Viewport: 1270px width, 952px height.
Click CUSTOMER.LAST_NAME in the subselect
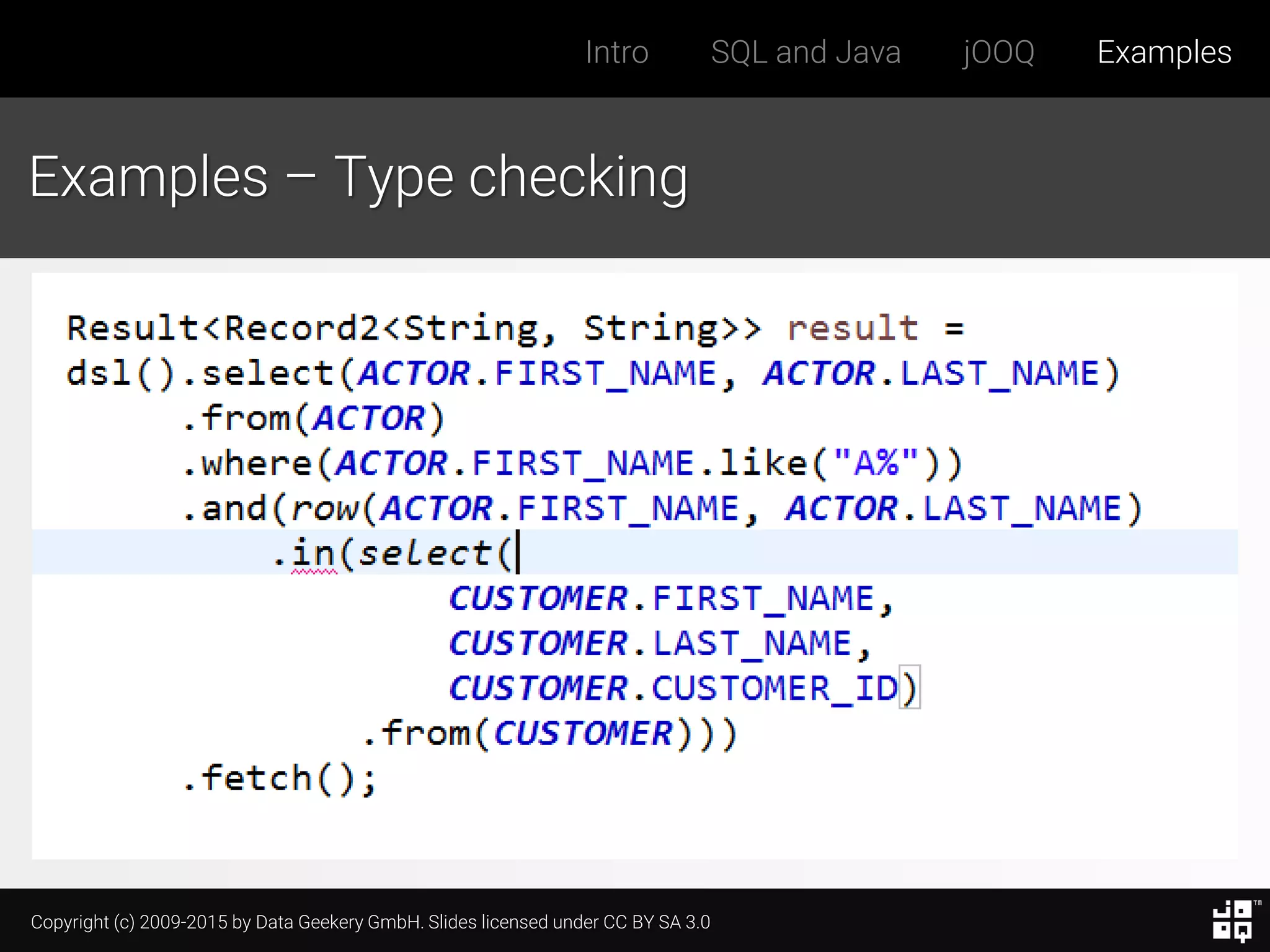click(650, 643)
